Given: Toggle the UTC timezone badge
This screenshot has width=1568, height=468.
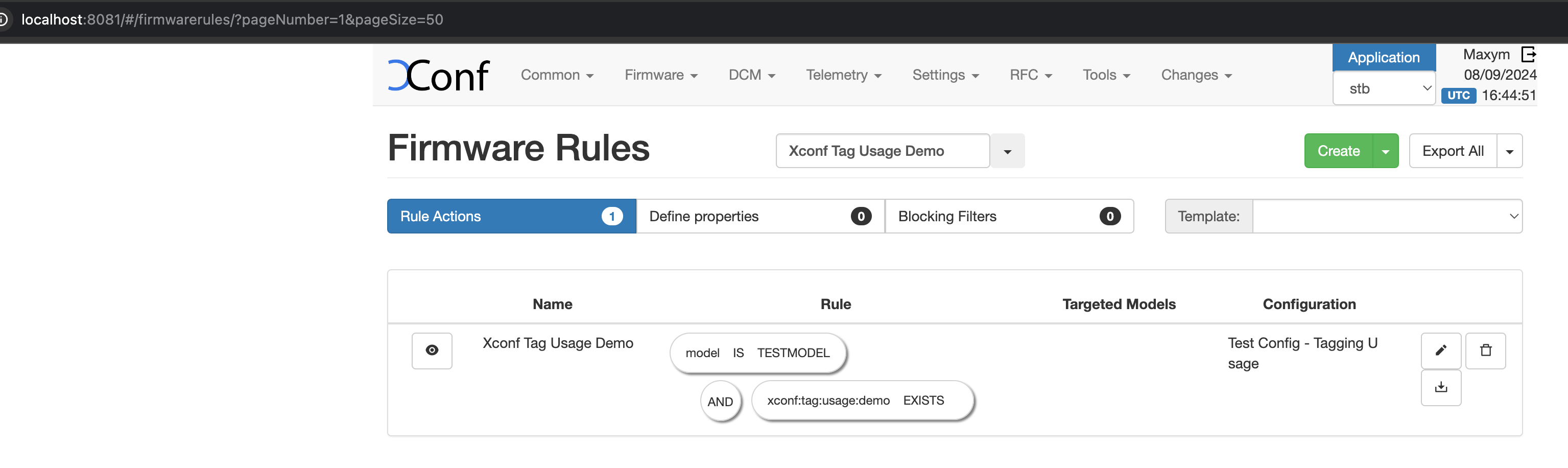Looking at the screenshot, I should 1458,96.
